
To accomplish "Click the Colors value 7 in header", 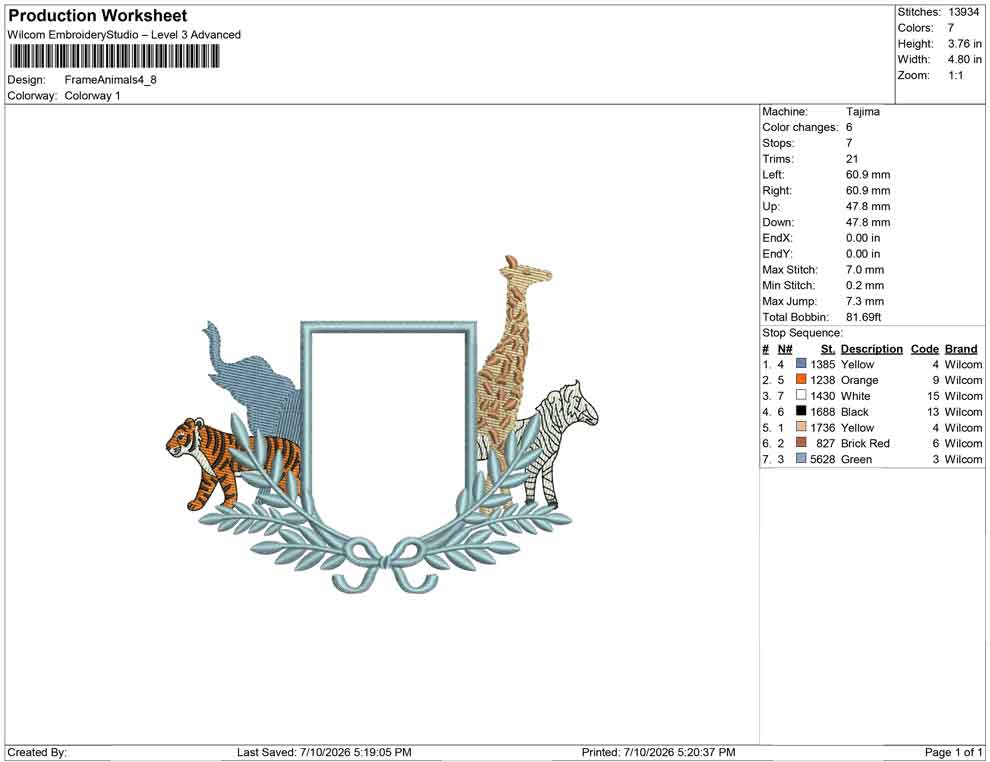I will click(951, 28).
